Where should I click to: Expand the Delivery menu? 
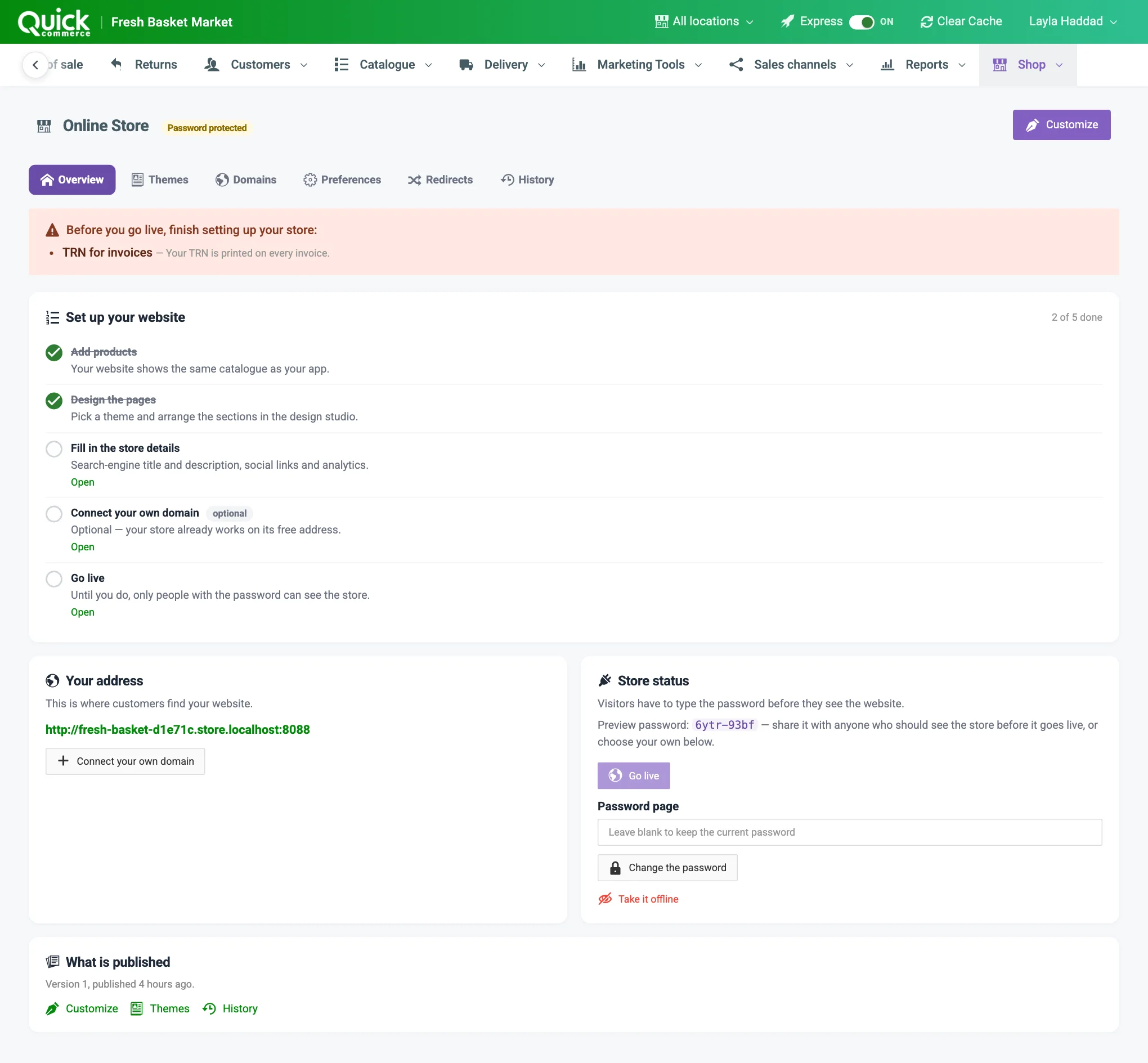[502, 65]
